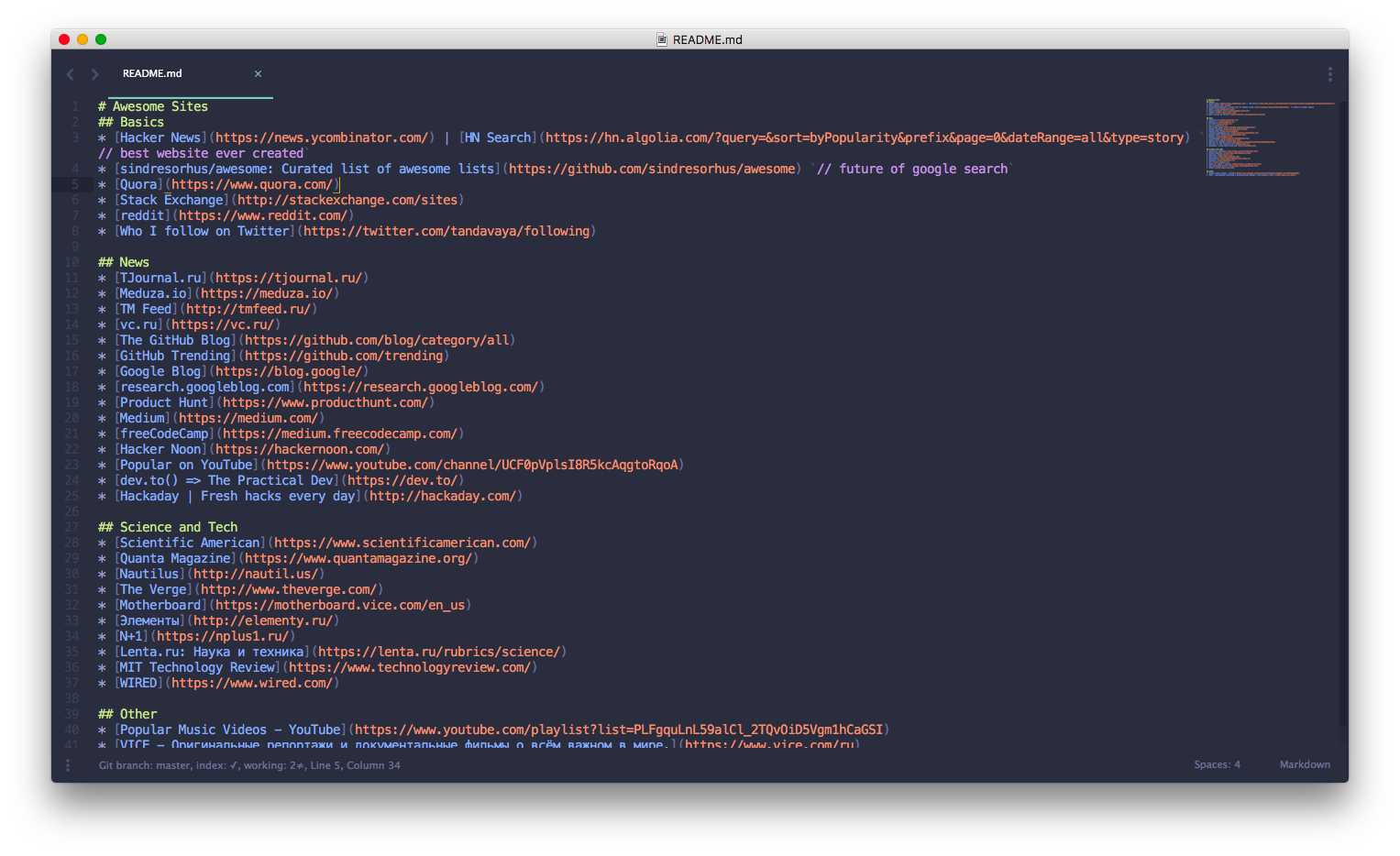Viewport: 1400px width, 856px height.
Task: Click the WIRED entry
Action: 218,683
